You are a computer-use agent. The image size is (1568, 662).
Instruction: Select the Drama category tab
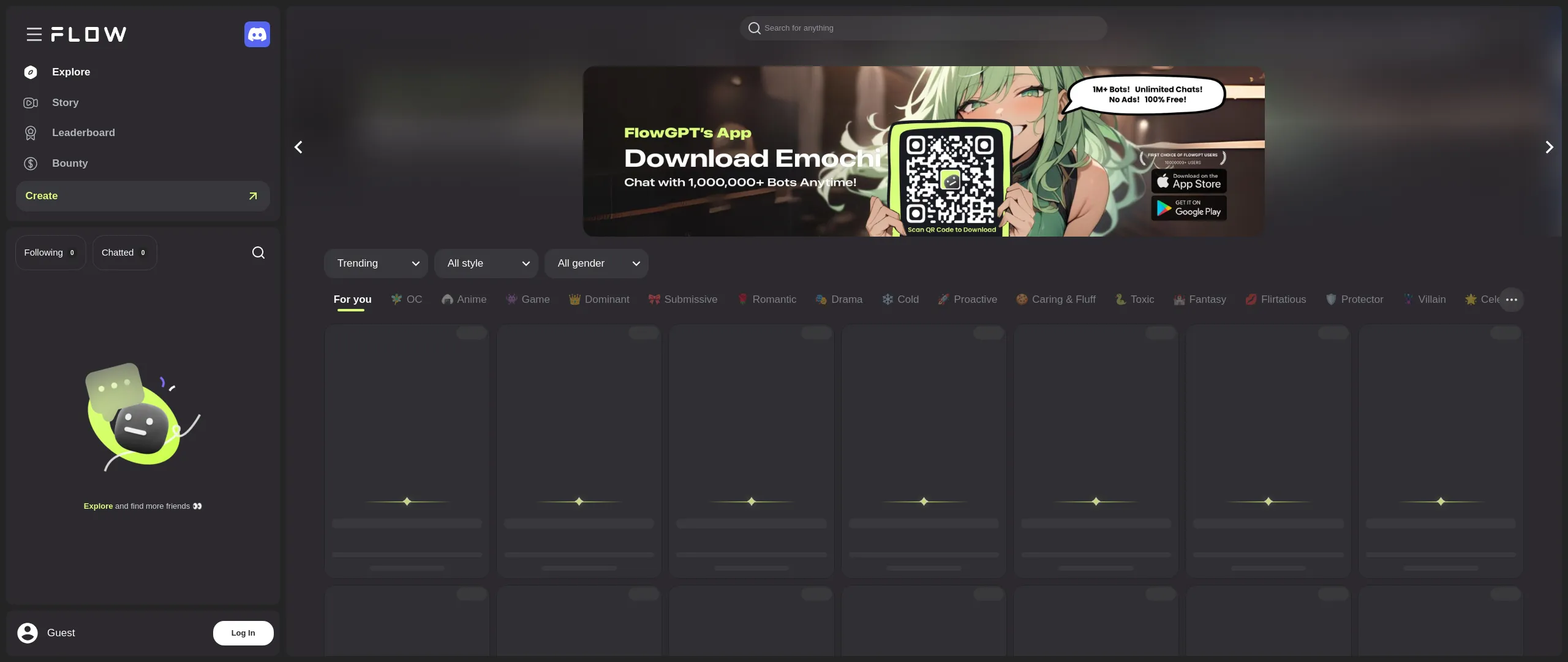pos(839,300)
